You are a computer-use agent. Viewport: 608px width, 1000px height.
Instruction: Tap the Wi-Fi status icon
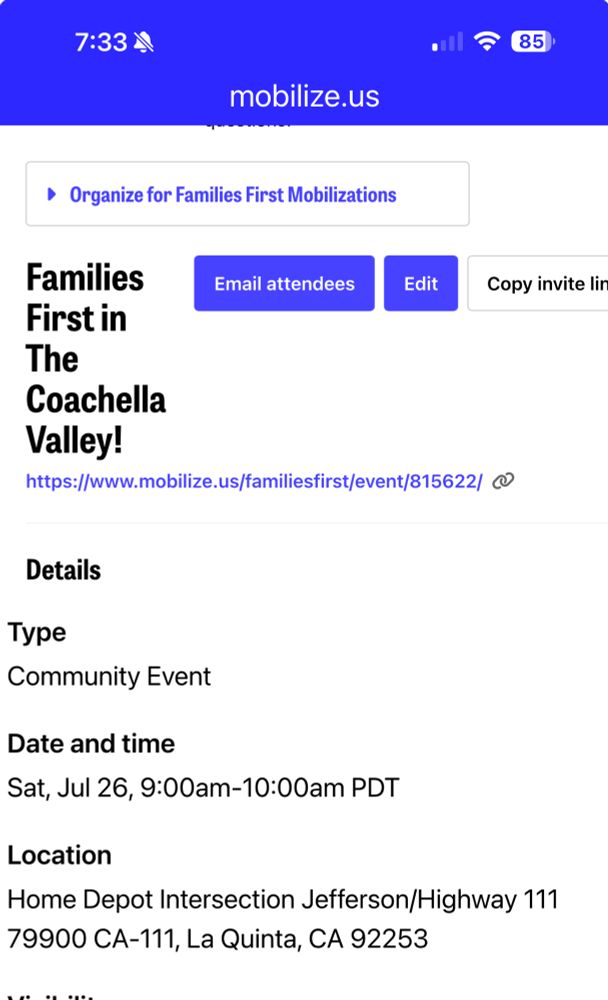tap(487, 41)
